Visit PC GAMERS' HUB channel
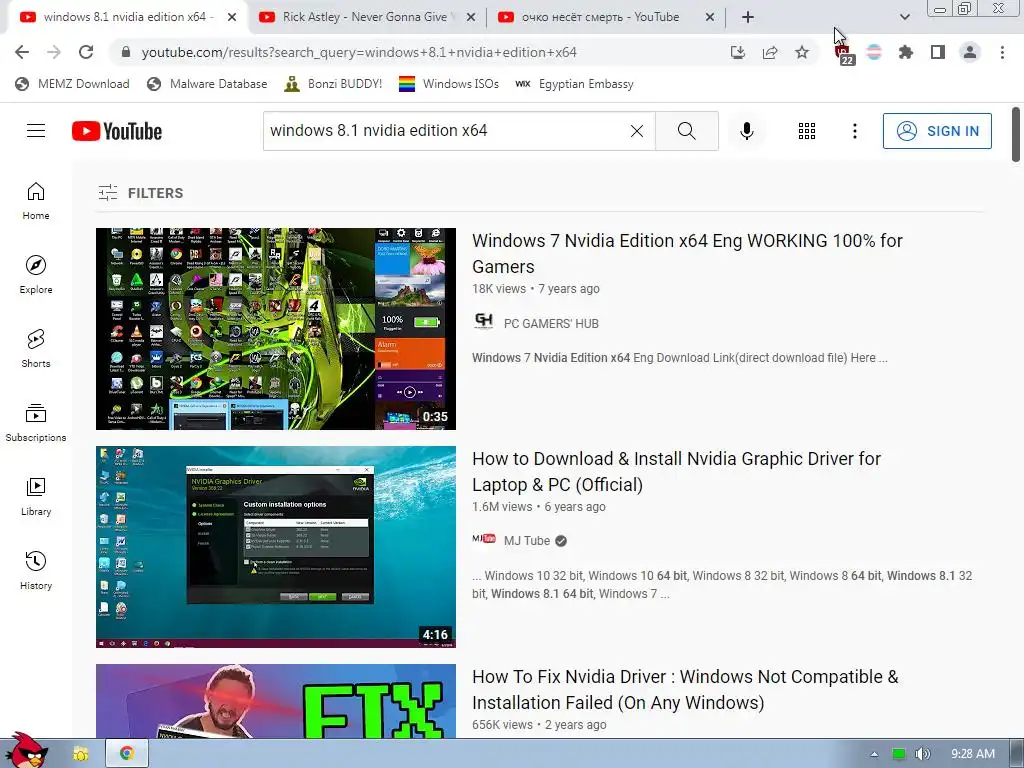This screenshot has height=768, width=1024. 551,324
